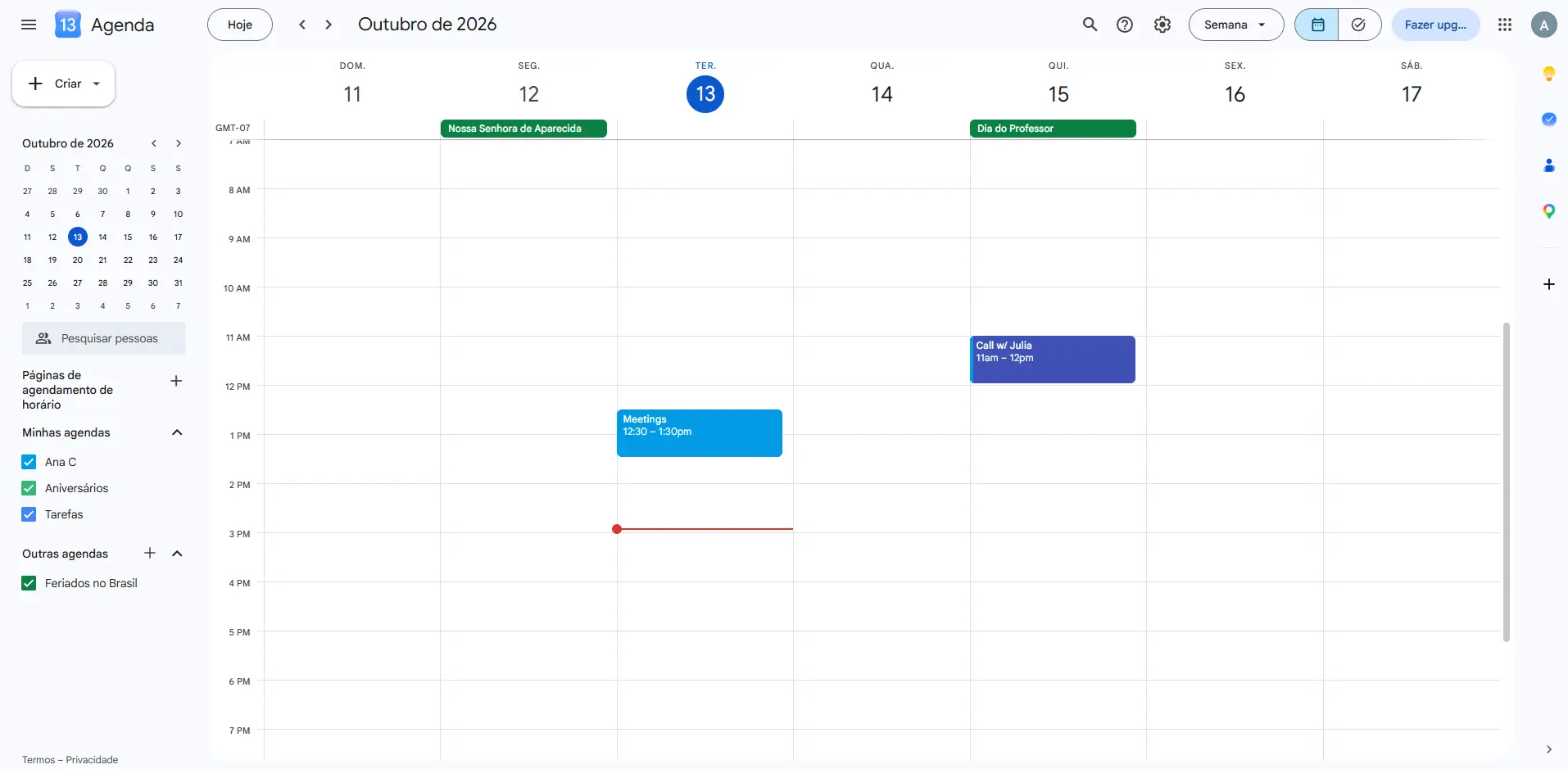The width and height of the screenshot is (1568, 769).
Task: Open the Meetings event on Tuesday
Action: click(700, 433)
